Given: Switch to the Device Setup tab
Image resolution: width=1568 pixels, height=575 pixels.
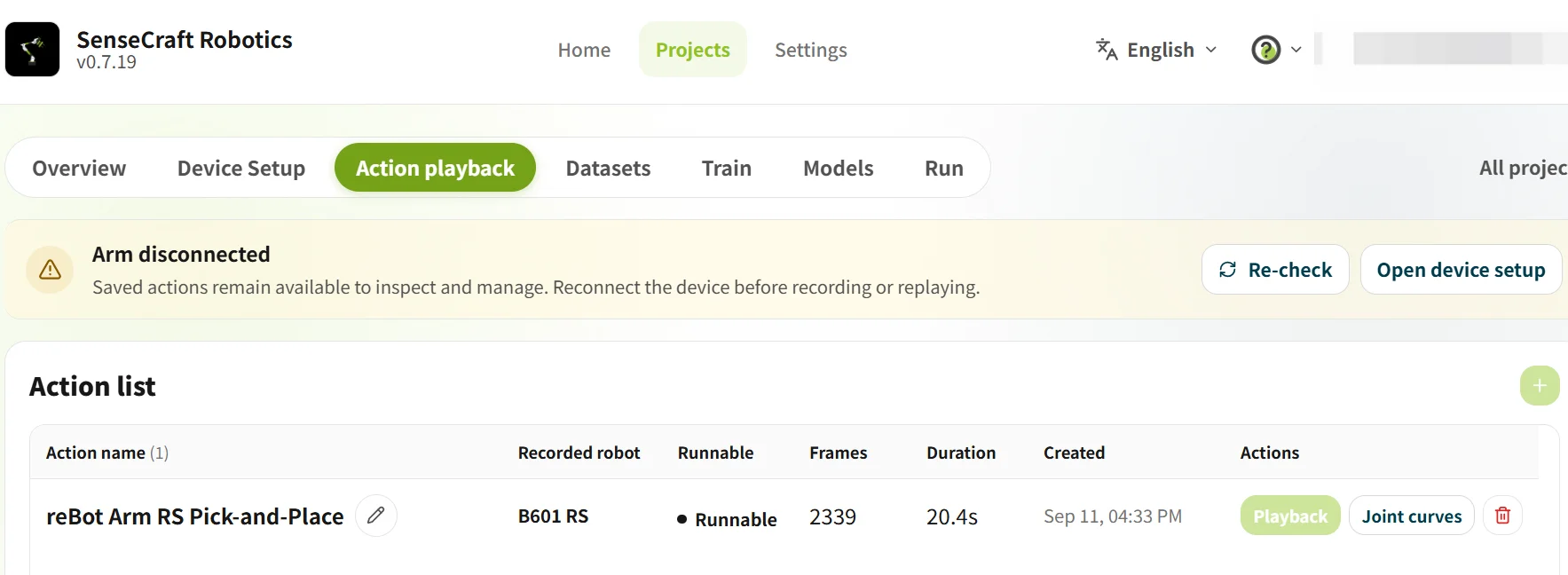Looking at the screenshot, I should pyautogui.click(x=241, y=168).
